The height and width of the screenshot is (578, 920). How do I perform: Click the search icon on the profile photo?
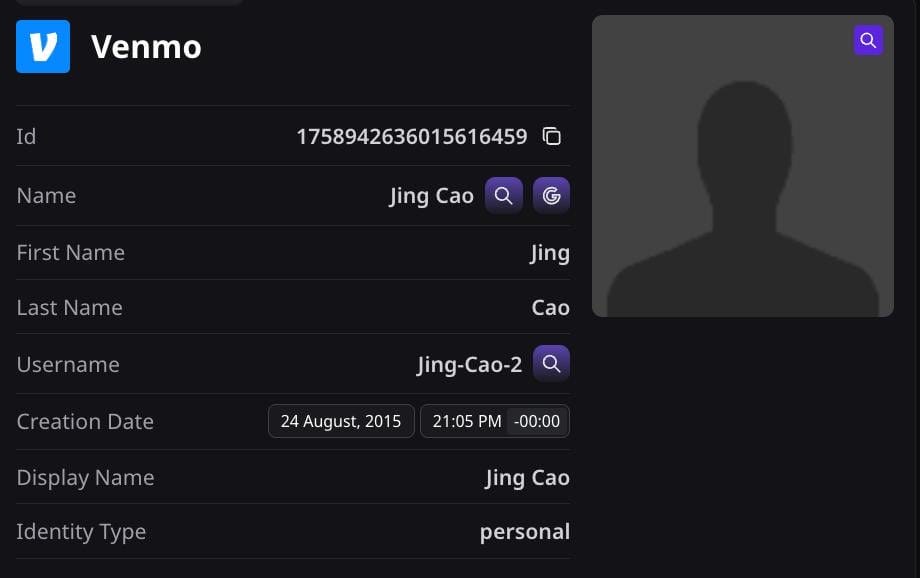point(868,40)
